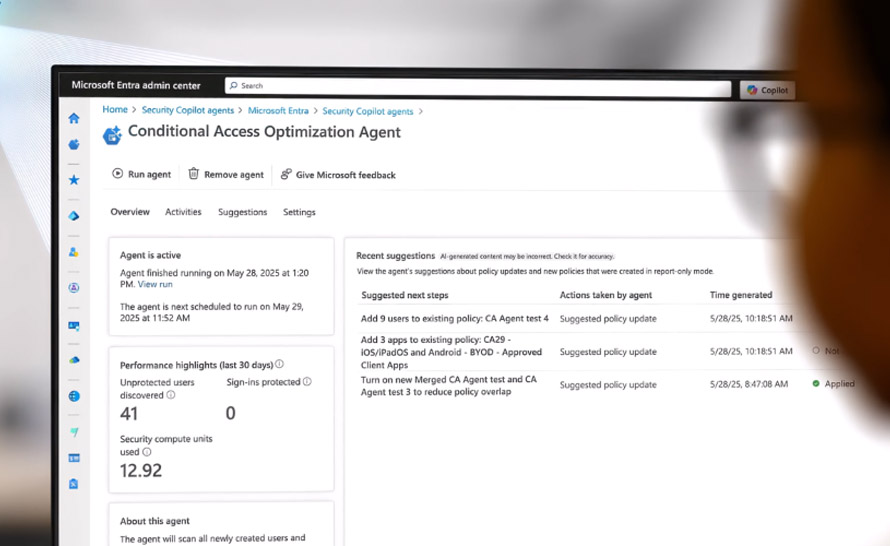Open first Security Copilot agents breadcrumb
The width and height of the screenshot is (890, 546).
[x=188, y=110]
